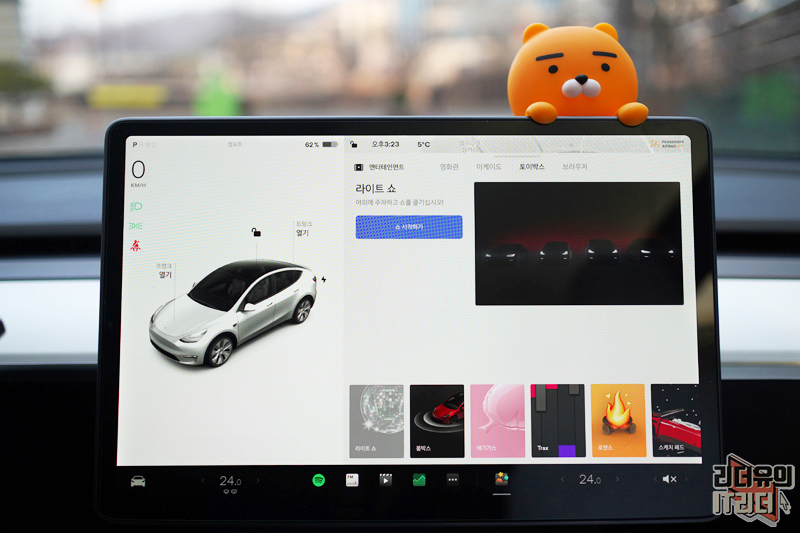The width and height of the screenshot is (800, 533).
Task: Select the 로맨스 campfire card
Action: tap(618, 420)
